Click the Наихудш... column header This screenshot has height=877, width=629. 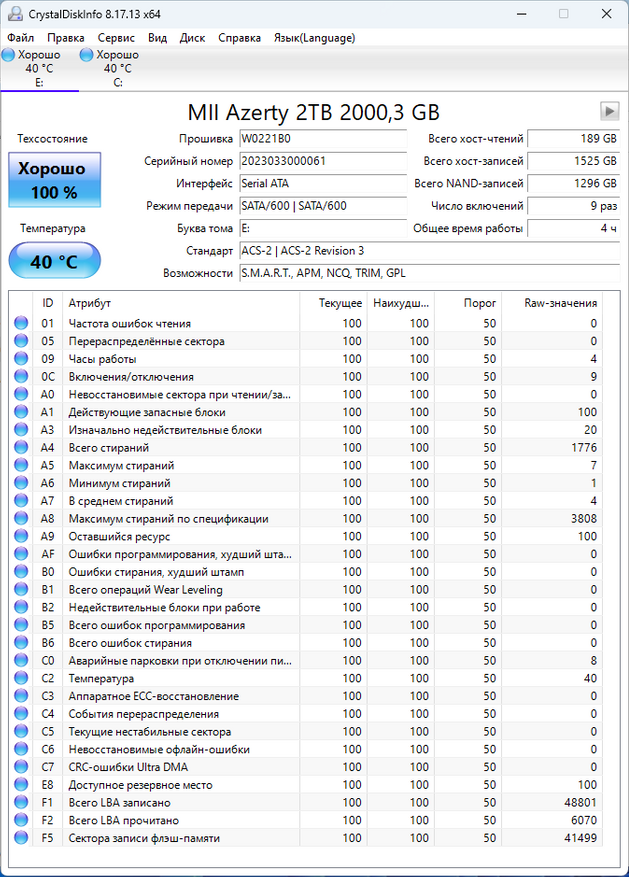coord(401,303)
